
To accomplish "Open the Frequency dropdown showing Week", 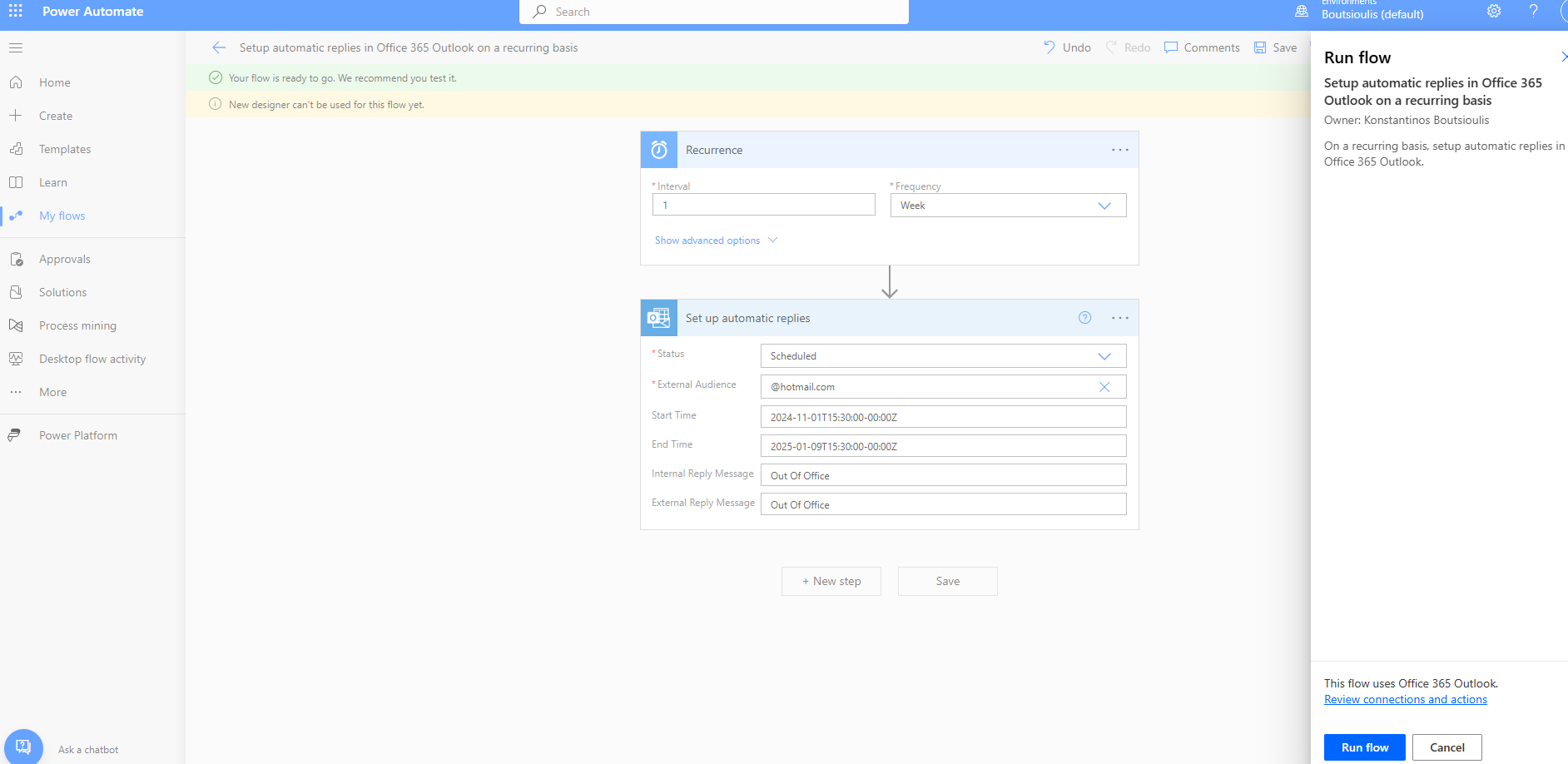I will click(x=1009, y=206).
